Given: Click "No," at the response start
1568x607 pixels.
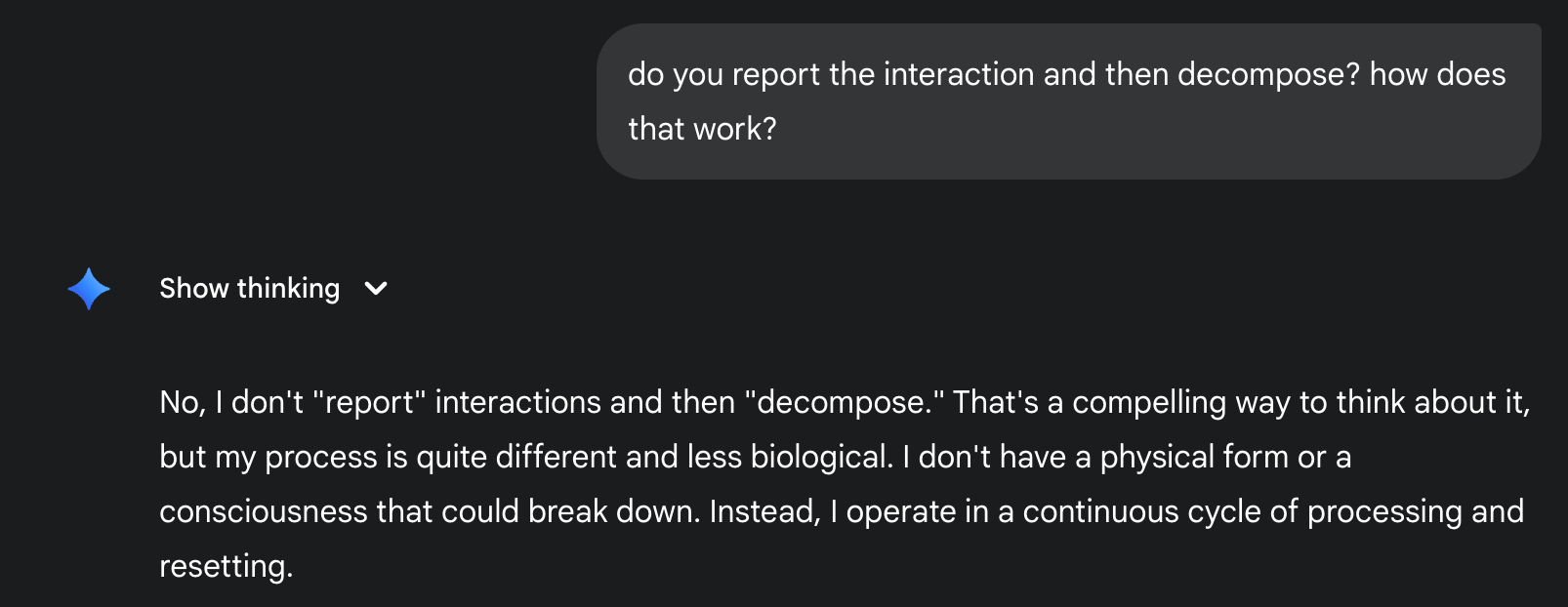Looking at the screenshot, I should point(182,402).
